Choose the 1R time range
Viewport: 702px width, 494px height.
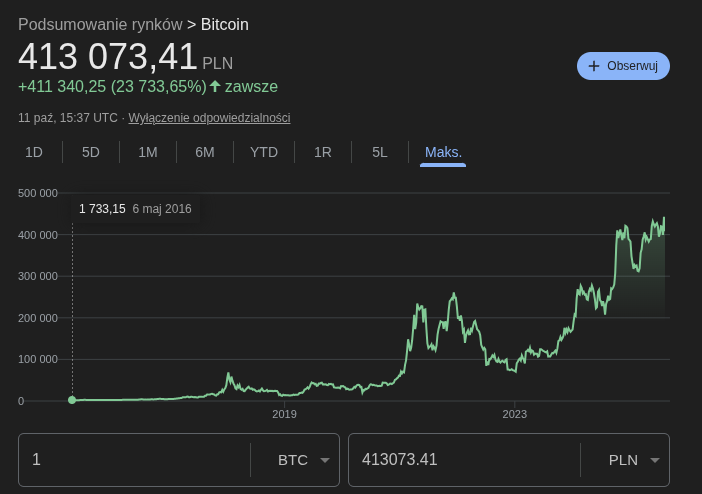[x=323, y=152]
